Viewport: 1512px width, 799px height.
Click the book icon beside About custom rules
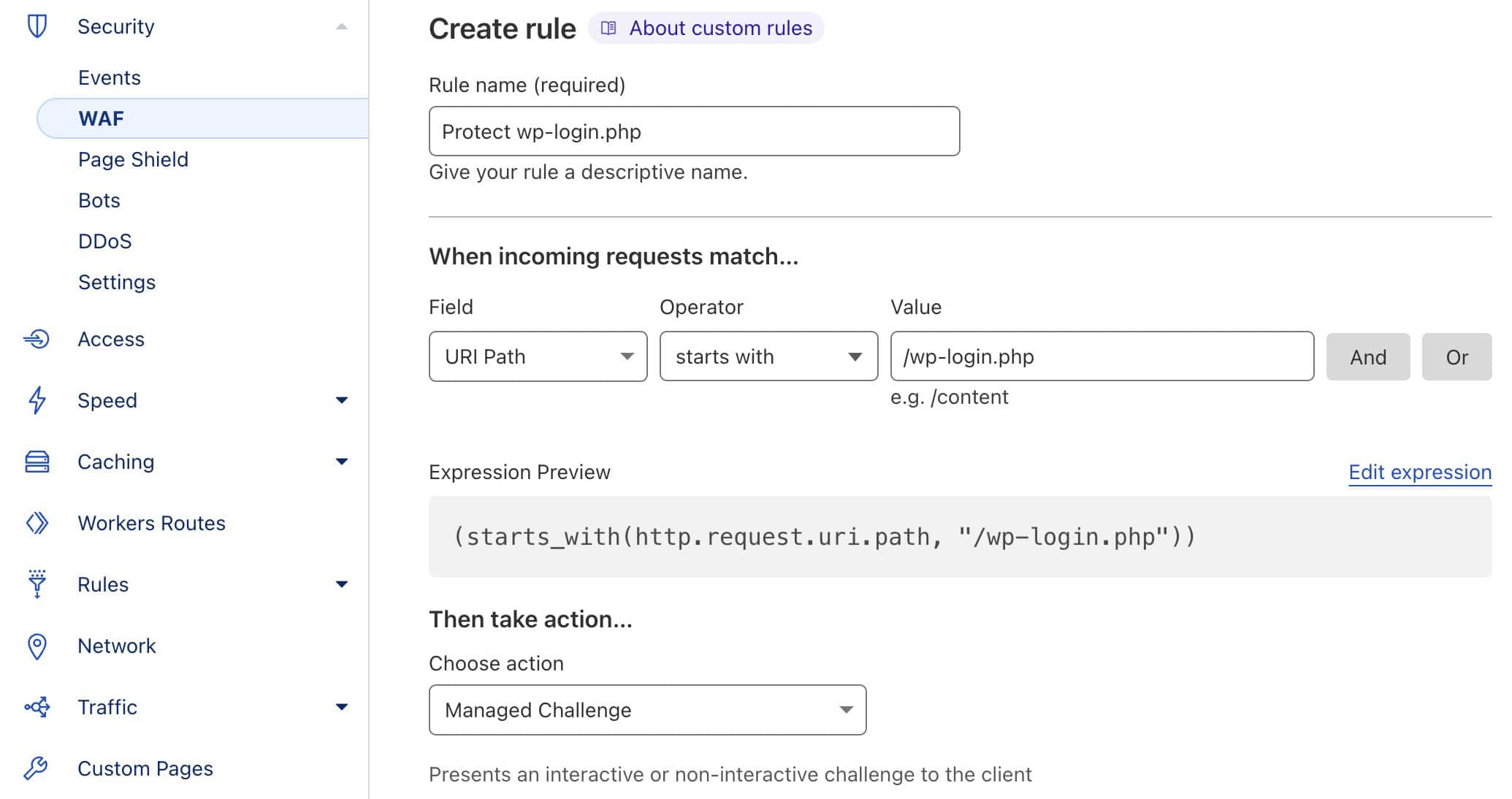point(608,28)
